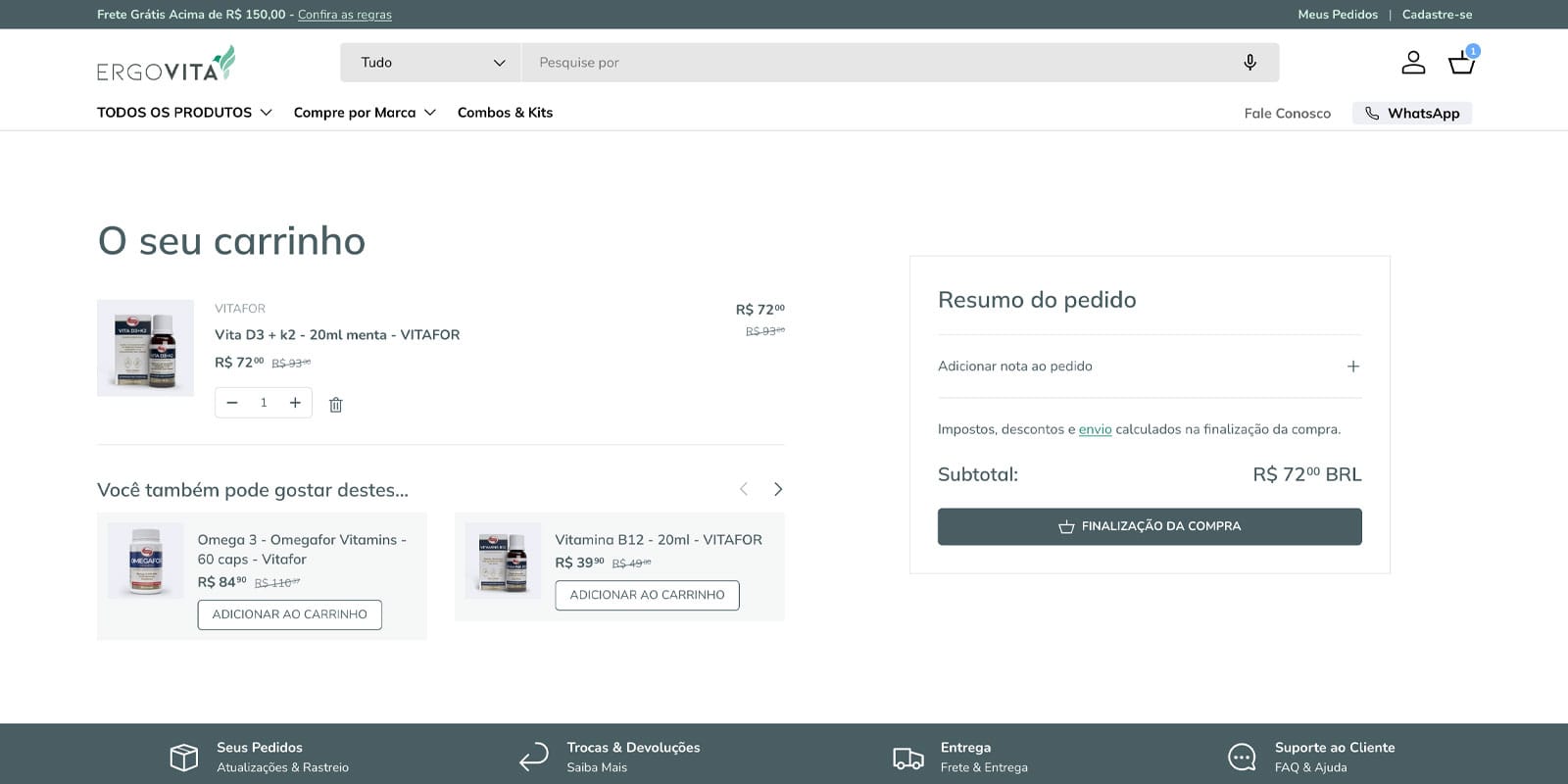Click the 'O seu carrinho' heading
The image size is (1568, 784).
pos(231,241)
